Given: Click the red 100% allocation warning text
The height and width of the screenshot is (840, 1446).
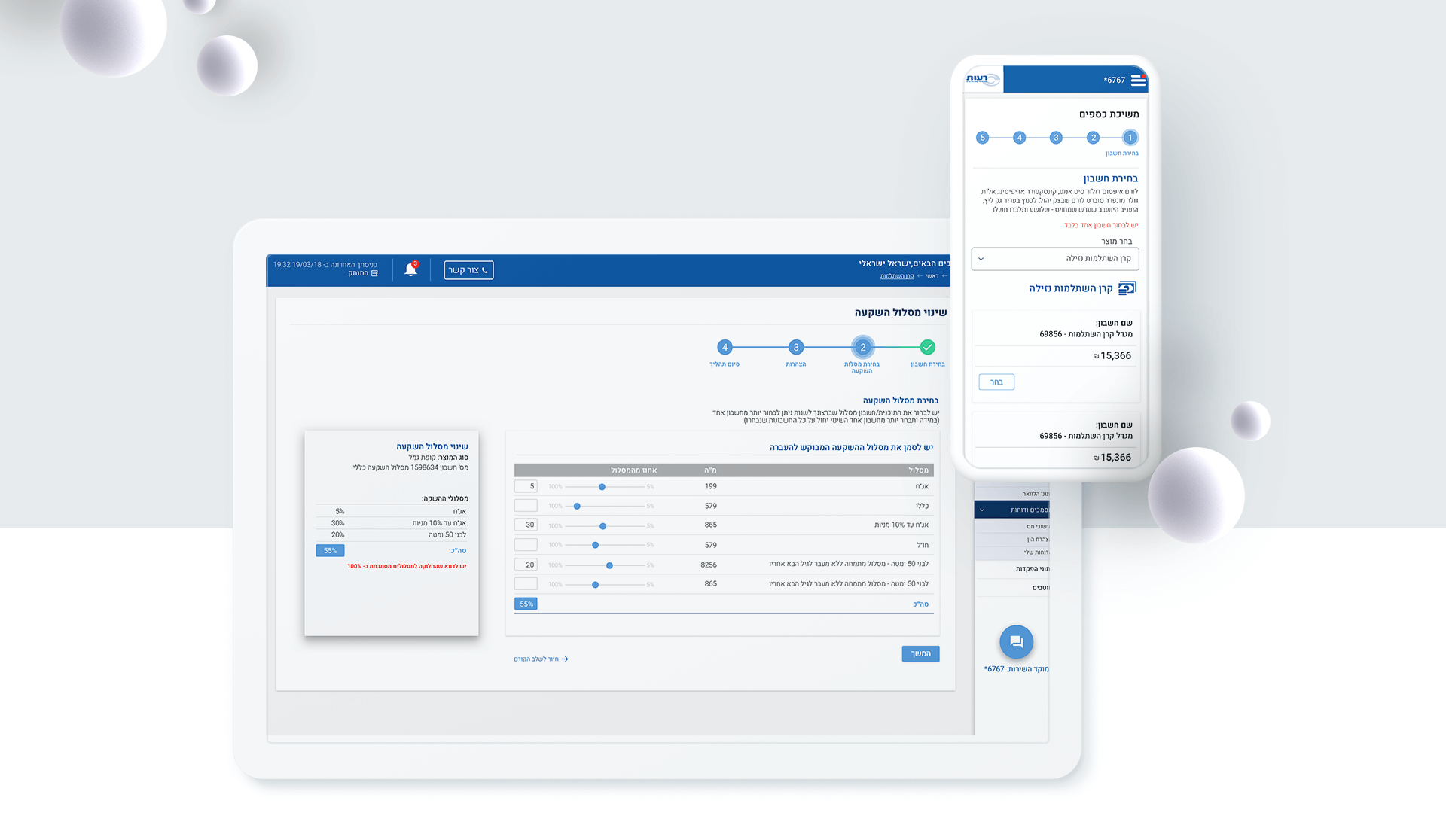Looking at the screenshot, I should (x=407, y=566).
